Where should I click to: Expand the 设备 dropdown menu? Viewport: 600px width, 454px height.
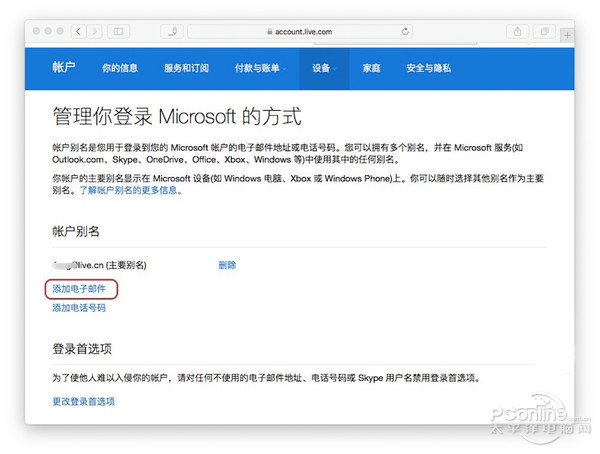click(324, 68)
